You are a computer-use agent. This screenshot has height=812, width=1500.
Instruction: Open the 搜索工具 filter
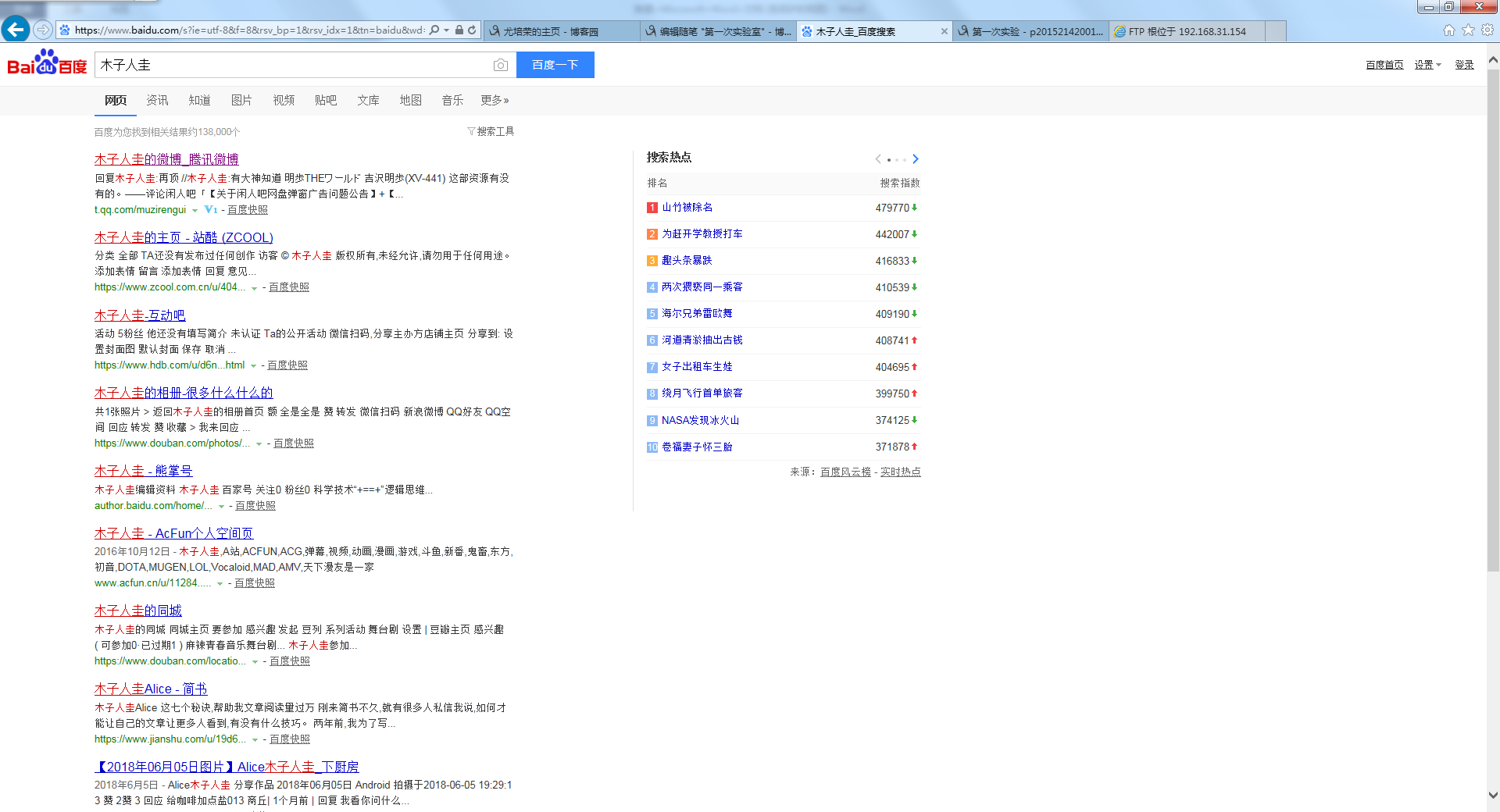491,131
